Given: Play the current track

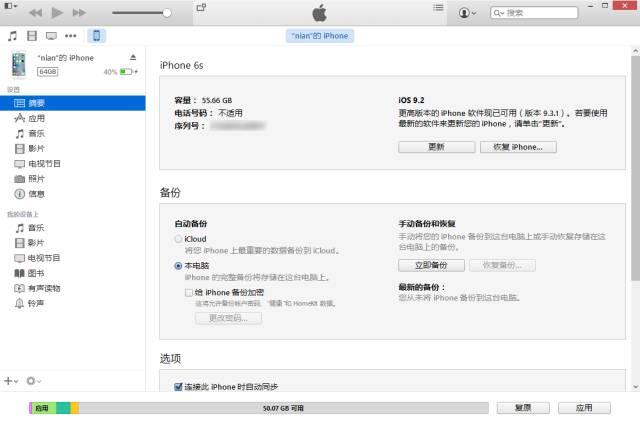Looking at the screenshot, I should point(57,13).
